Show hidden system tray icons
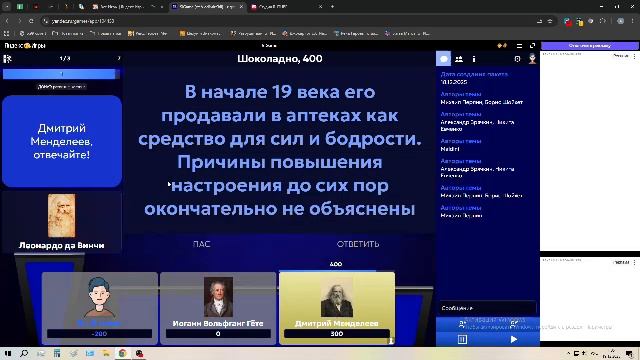This screenshot has height=360, width=640. point(568,353)
